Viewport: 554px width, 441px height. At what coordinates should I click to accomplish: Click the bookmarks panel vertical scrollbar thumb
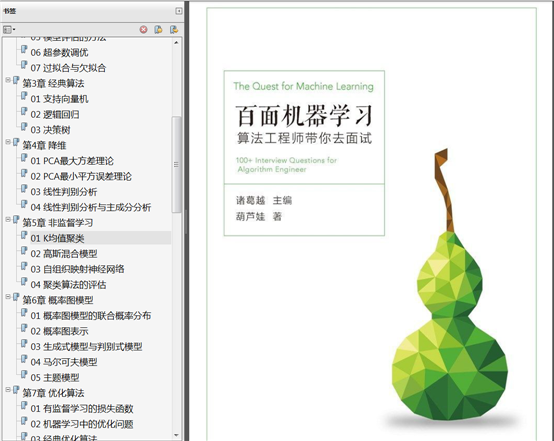click(176, 164)
